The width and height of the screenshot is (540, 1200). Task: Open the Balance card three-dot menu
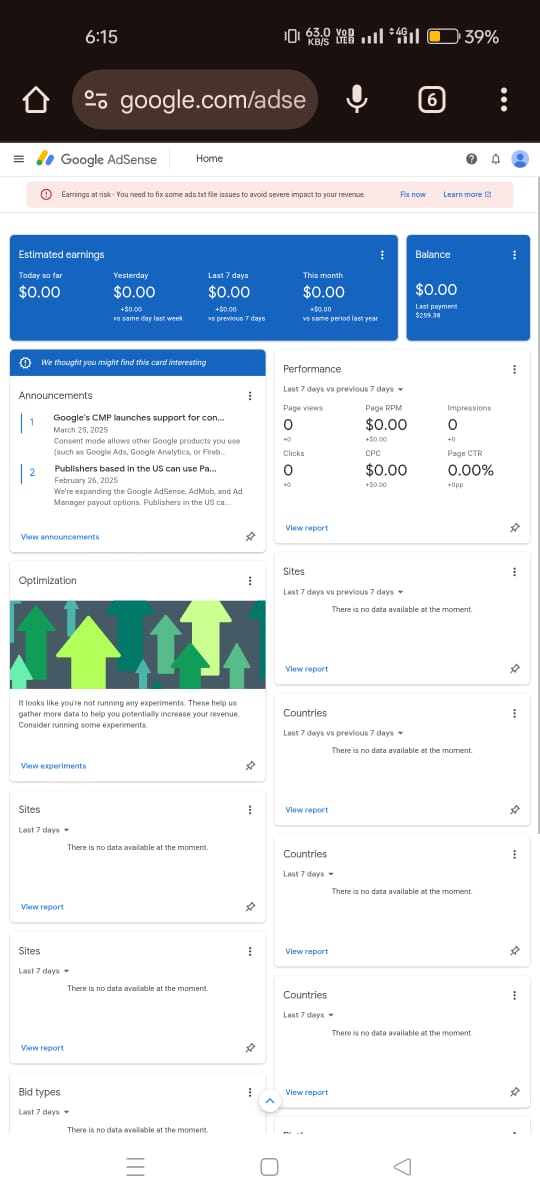click(x=514, y=255)
